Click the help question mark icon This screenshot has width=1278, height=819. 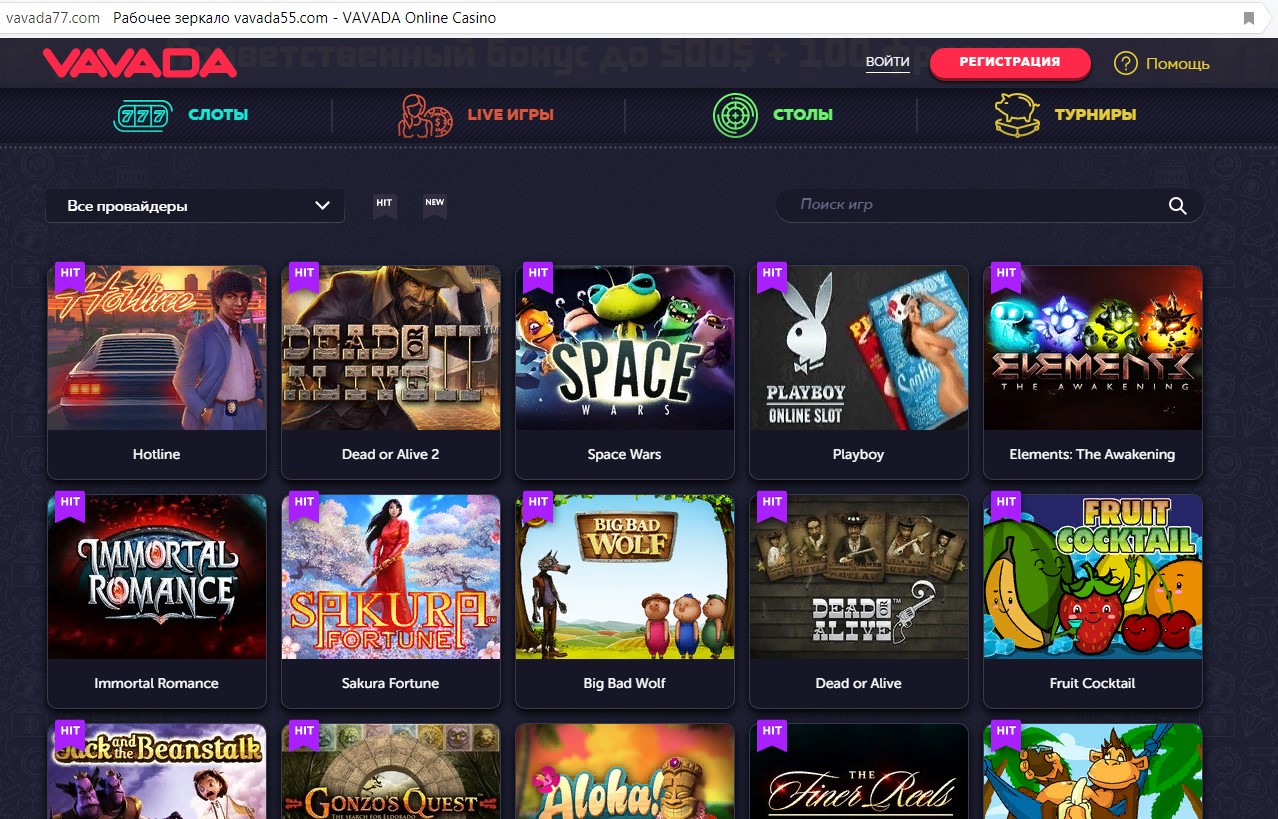pyautogui.click(x=1125, y=63)
